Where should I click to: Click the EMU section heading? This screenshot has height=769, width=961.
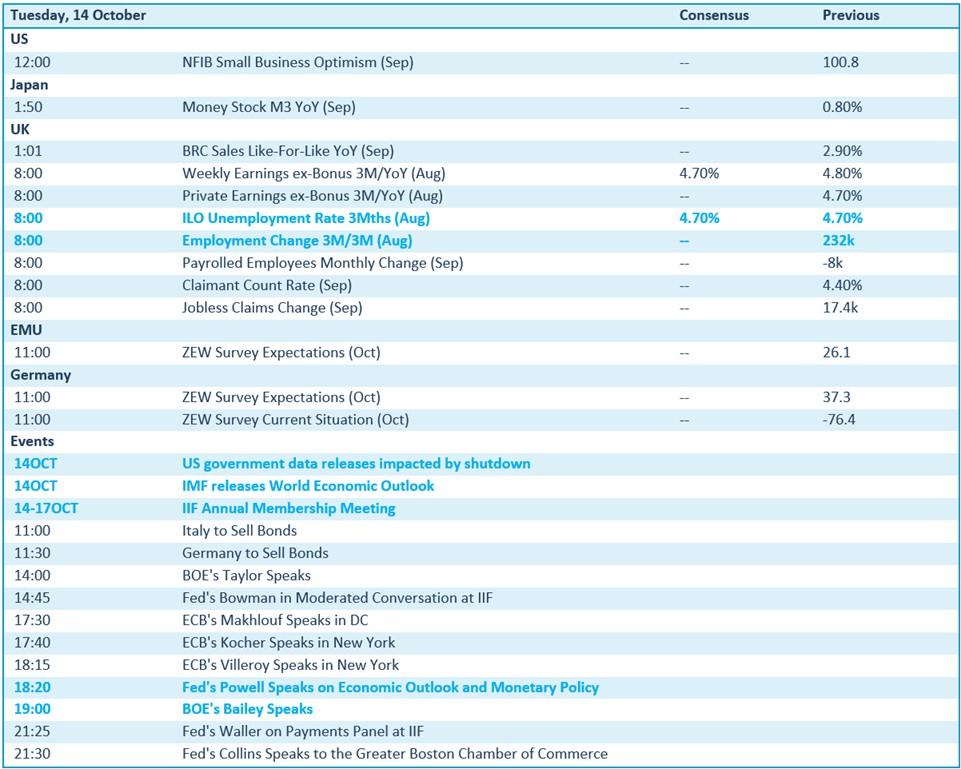[x=26, y=330]
